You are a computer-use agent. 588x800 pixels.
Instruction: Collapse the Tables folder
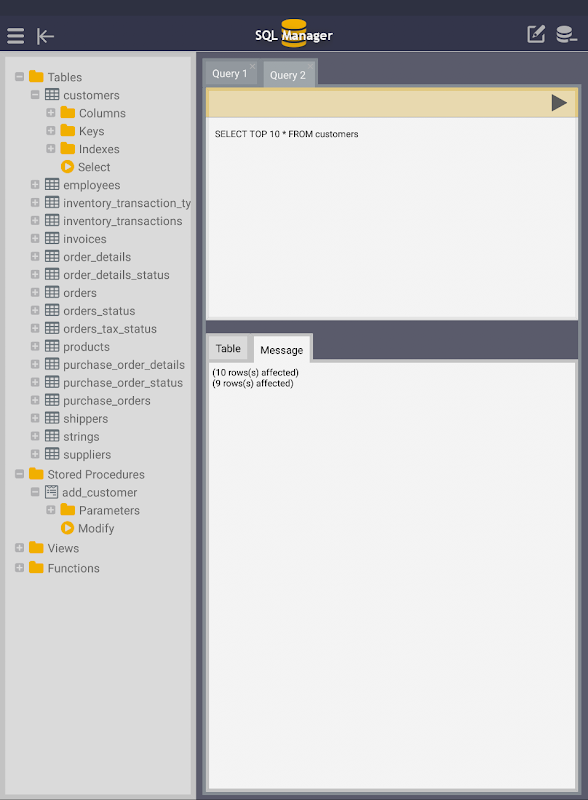(x=19, y=77)
